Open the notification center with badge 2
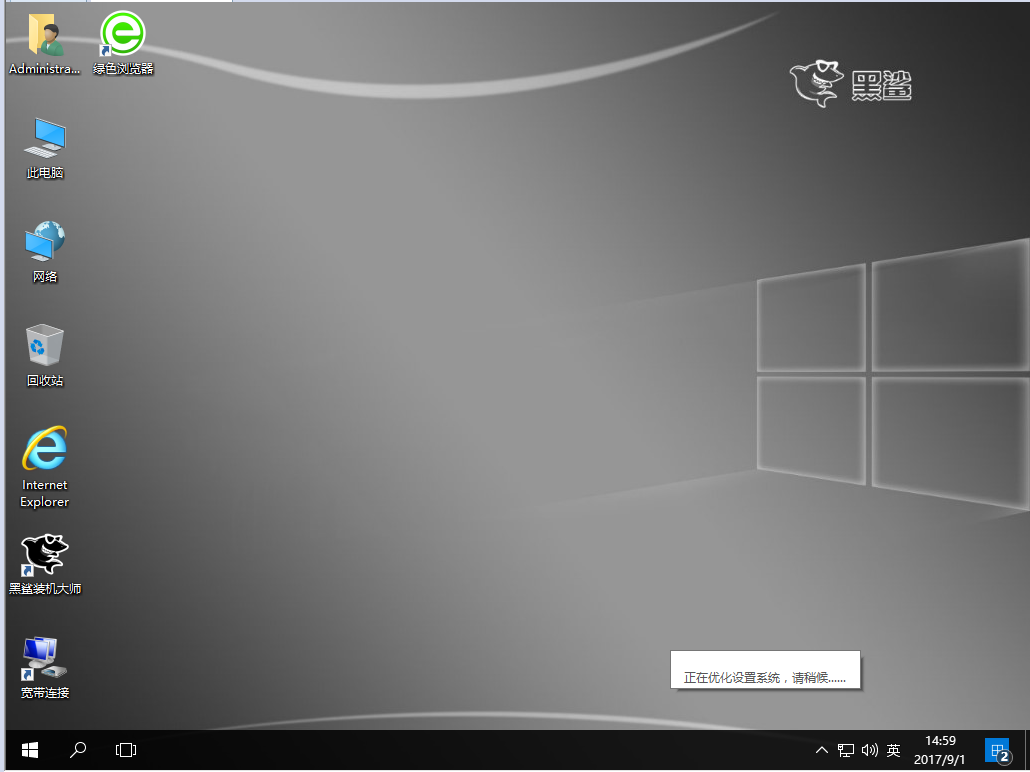This screenshot has height=772, width=1030. click(x=996, y=750)
